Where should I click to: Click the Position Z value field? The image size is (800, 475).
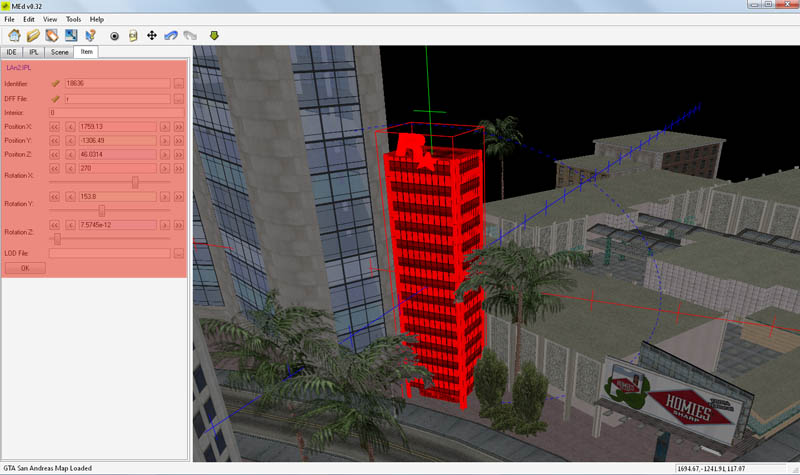pos(110,155)
